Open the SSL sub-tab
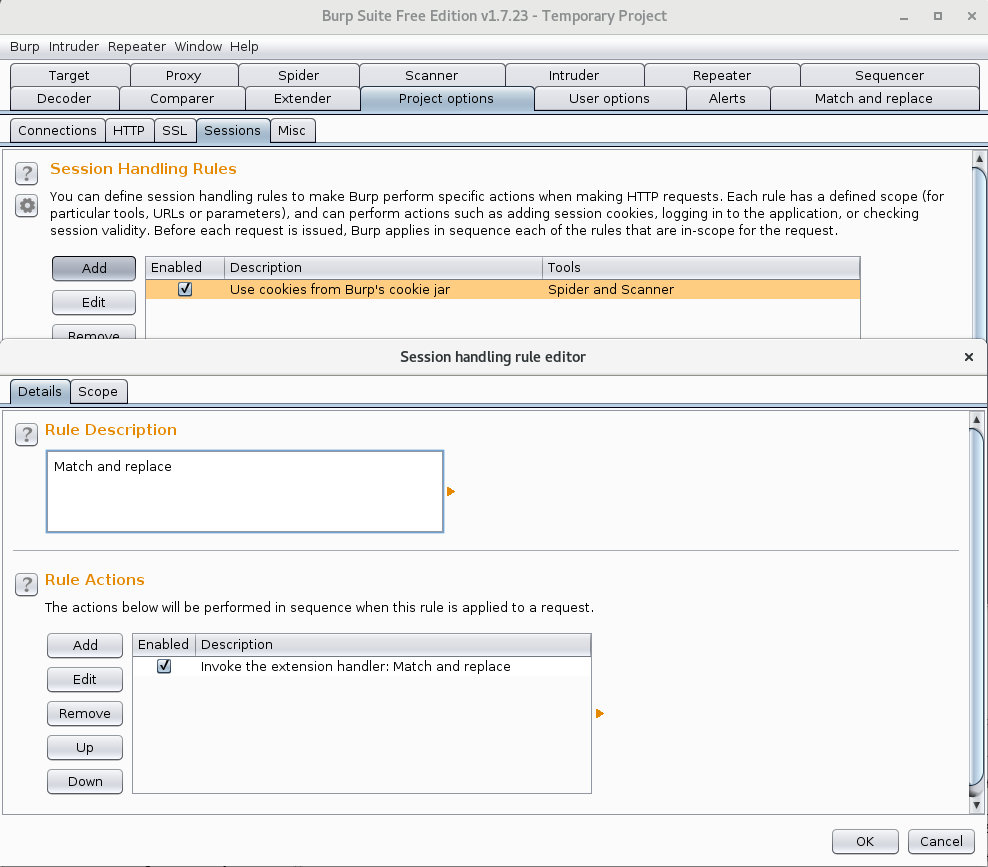988x867 pixels. click(x=175, y=130)
